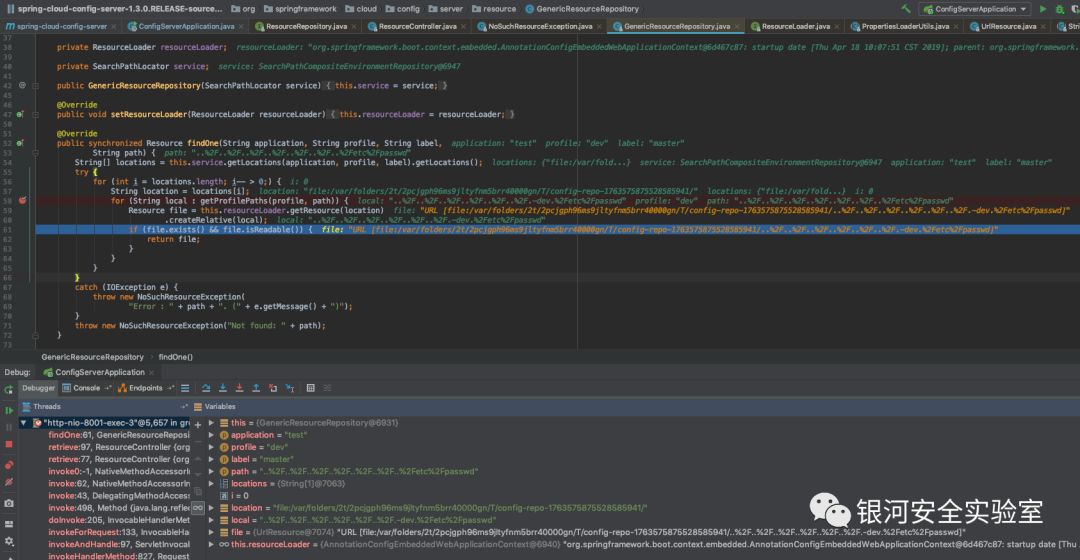Expand the this.resourceLoader watch node
This screenshot has width=1080, height=560.
pos(211,544)
